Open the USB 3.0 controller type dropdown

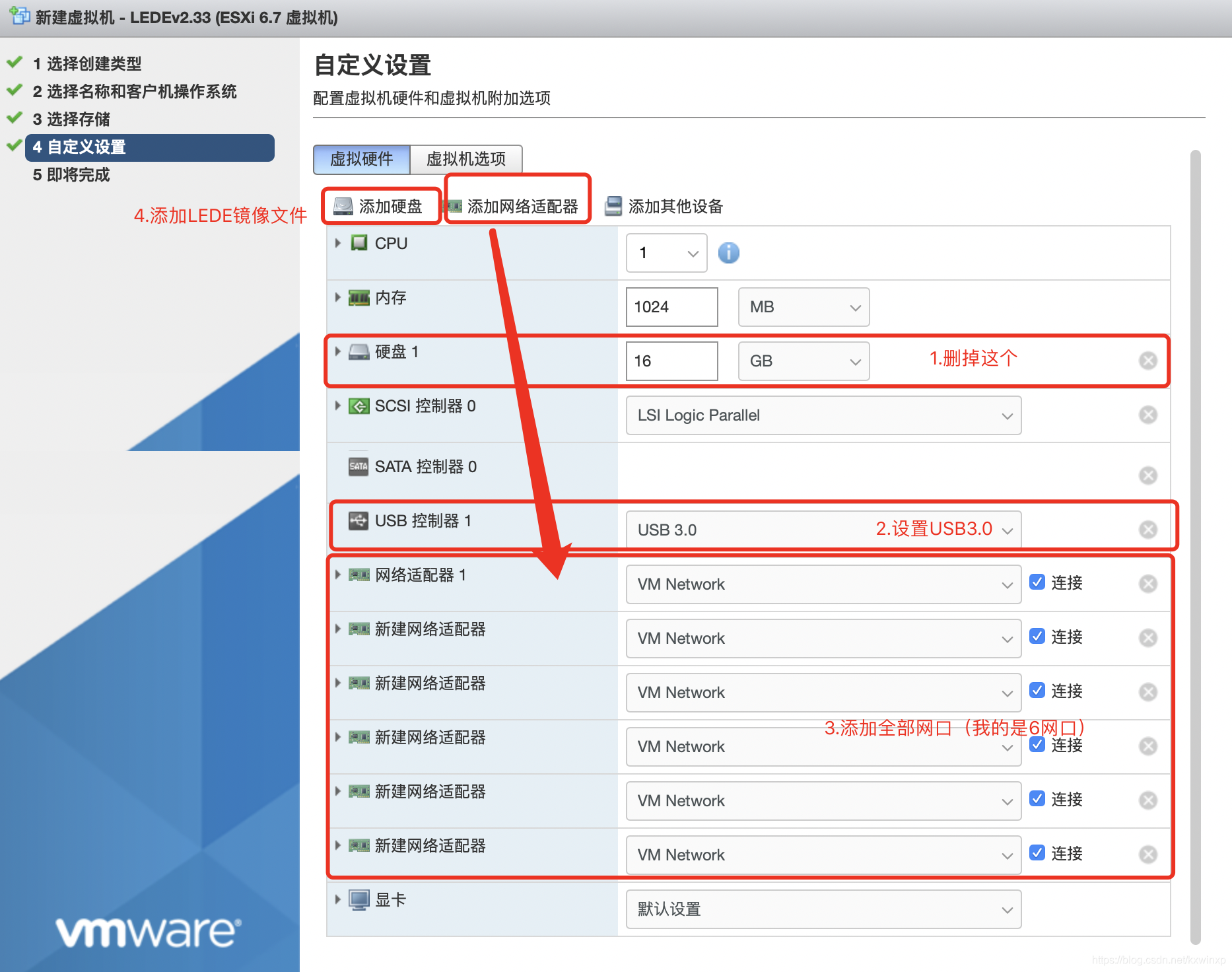823,530
